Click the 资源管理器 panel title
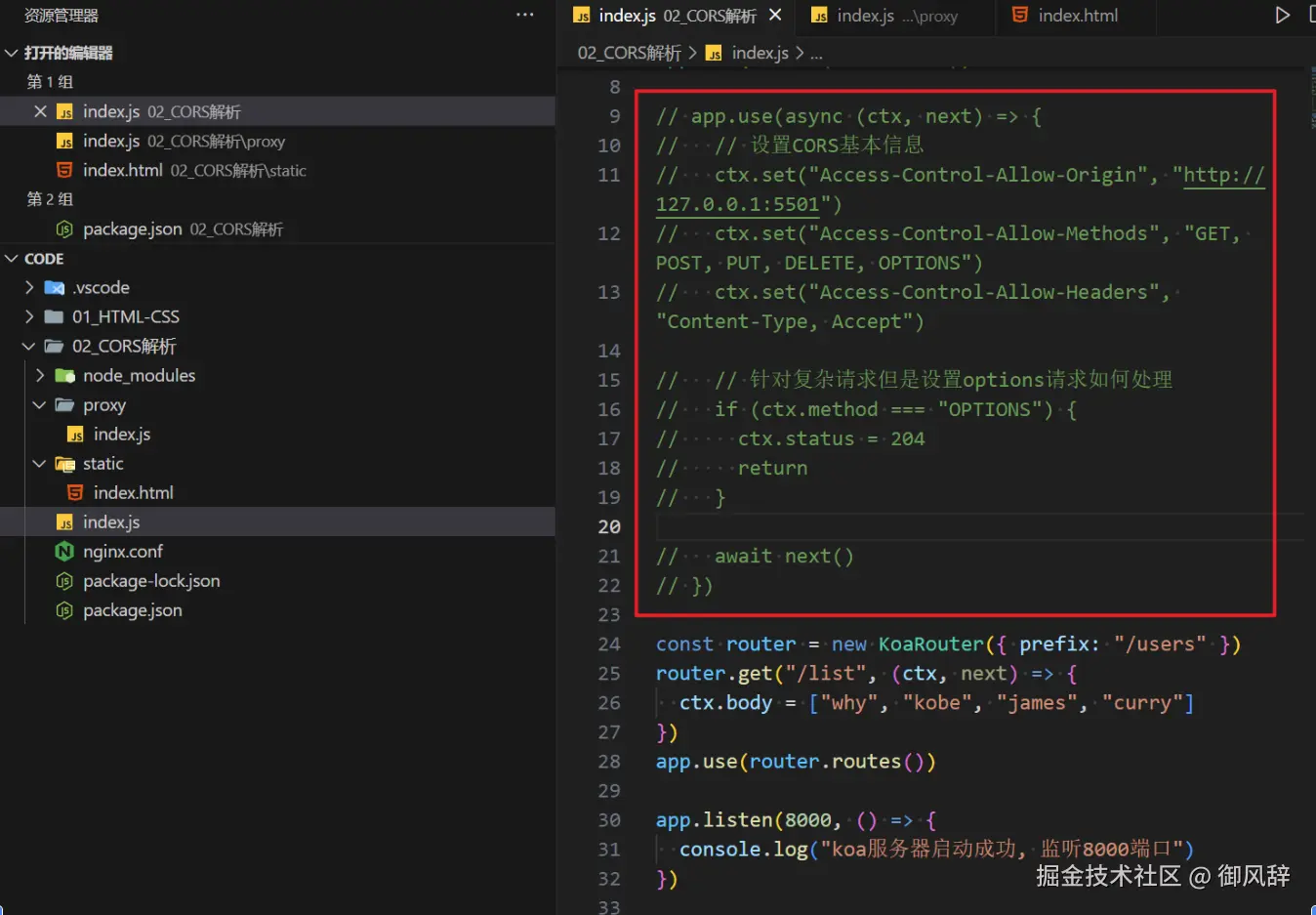 [61, 16]
